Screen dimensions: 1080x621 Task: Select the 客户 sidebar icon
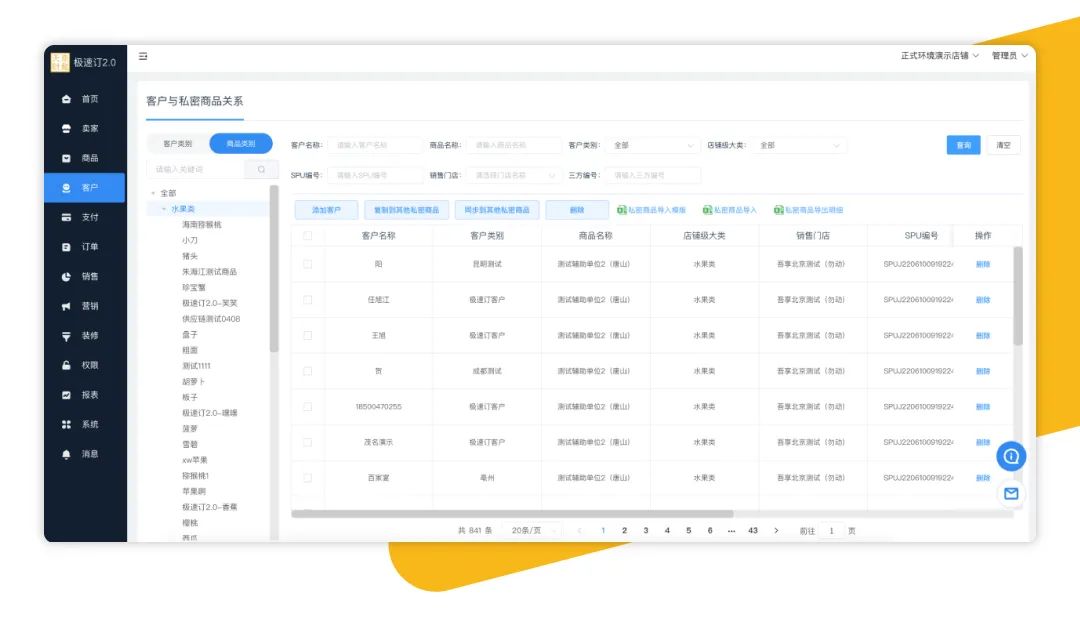point(66,188)
